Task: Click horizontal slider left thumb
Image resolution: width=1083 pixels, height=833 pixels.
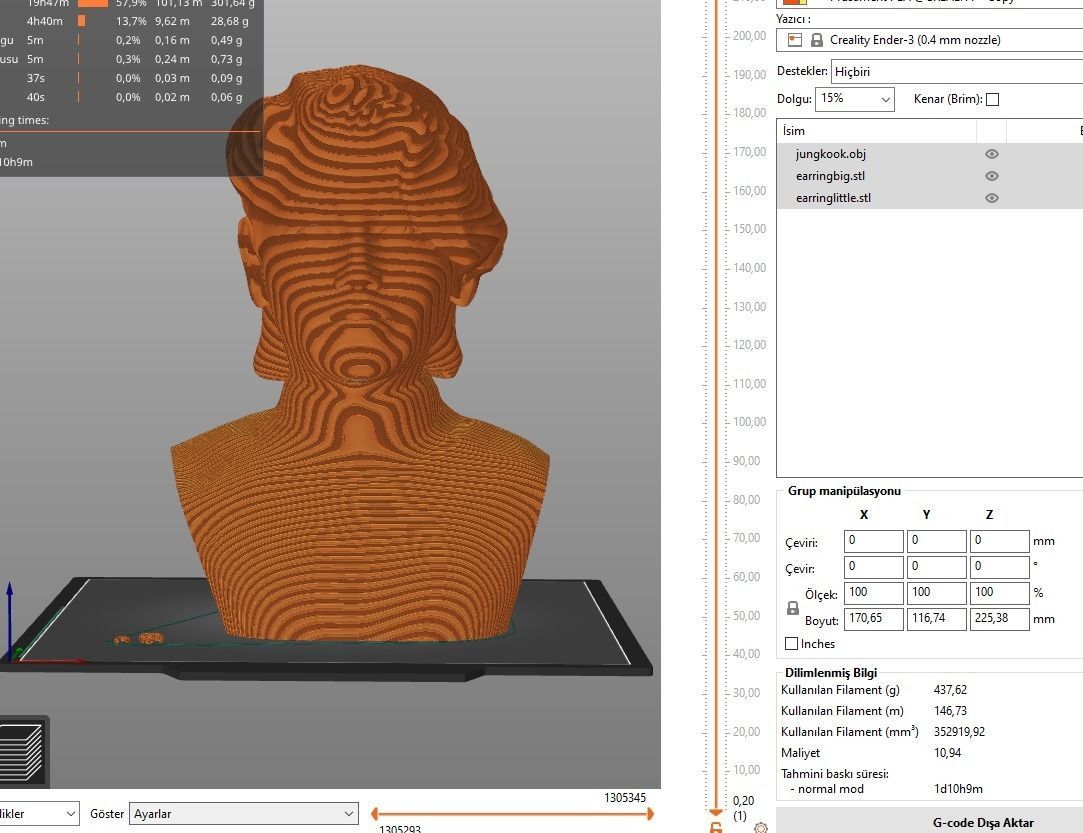Action: 374,814
